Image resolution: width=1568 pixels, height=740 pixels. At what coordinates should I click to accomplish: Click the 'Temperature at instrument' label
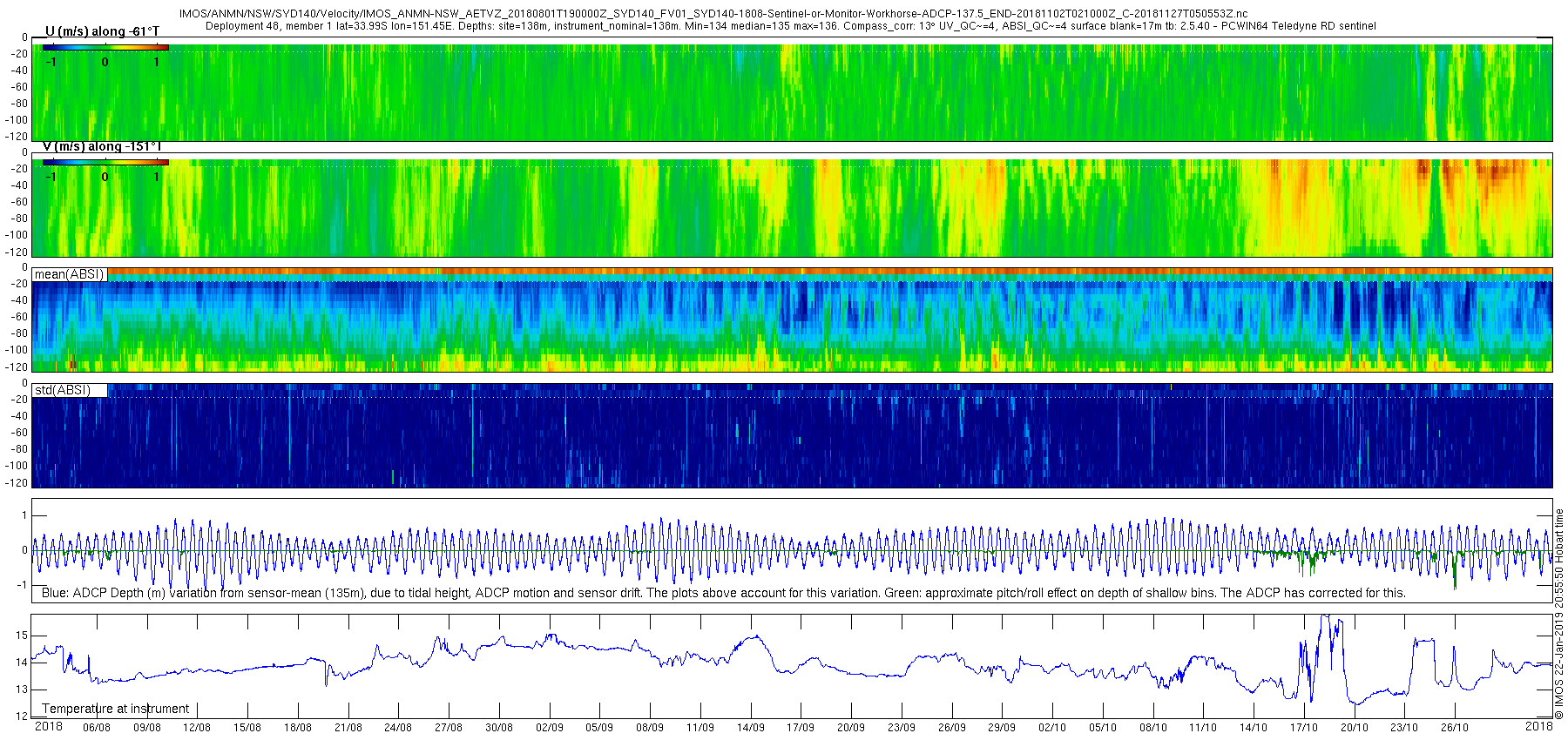point(116,709)
